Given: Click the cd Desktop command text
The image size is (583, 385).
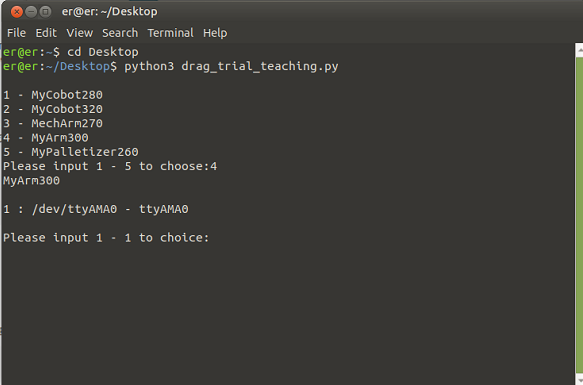Looking at the screenshot, I should 103,52.
